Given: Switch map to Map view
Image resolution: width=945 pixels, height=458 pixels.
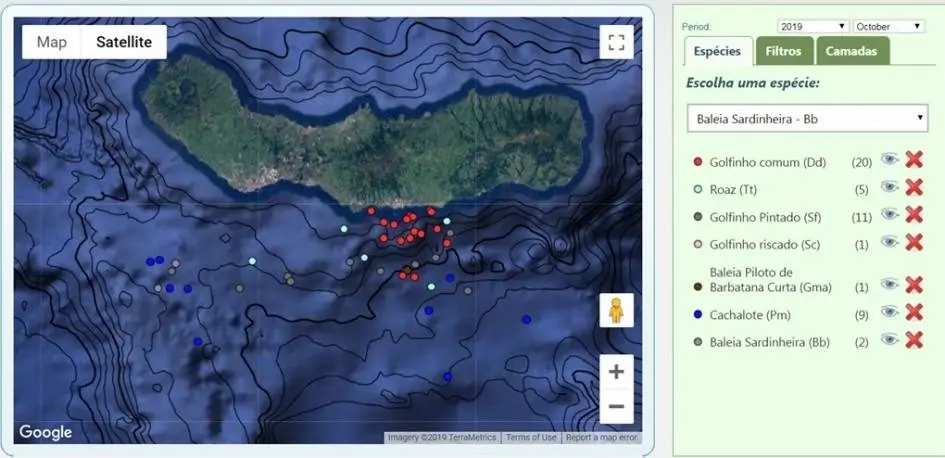Looking at the screenshot, I should coord(52,42).
